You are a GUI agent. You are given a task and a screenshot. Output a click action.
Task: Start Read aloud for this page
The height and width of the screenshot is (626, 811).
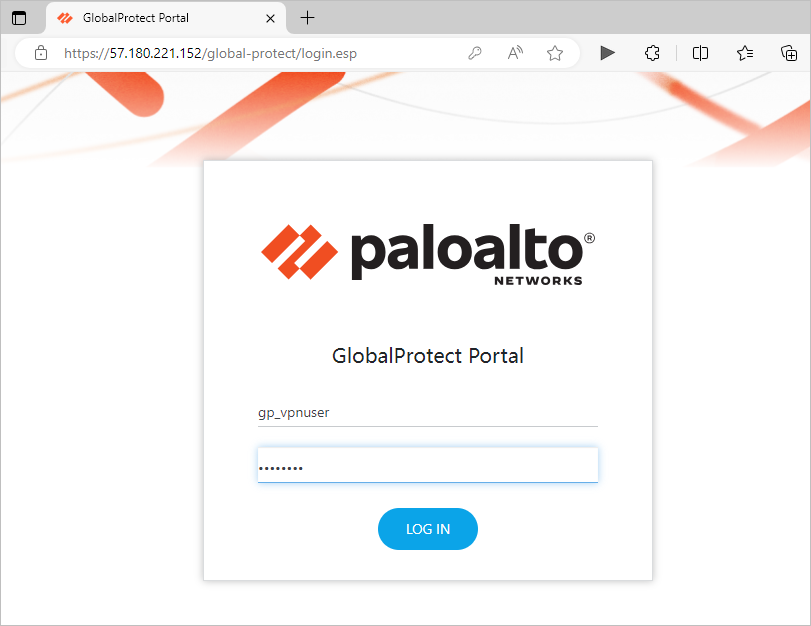pos(515,53)
